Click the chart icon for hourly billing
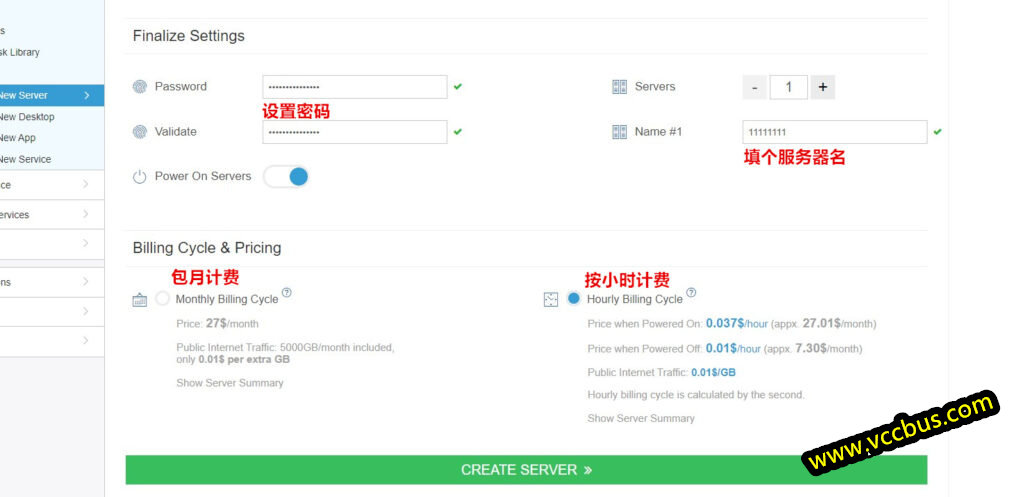This screenshot has width=1024, height=497. [x=551, y=300]
